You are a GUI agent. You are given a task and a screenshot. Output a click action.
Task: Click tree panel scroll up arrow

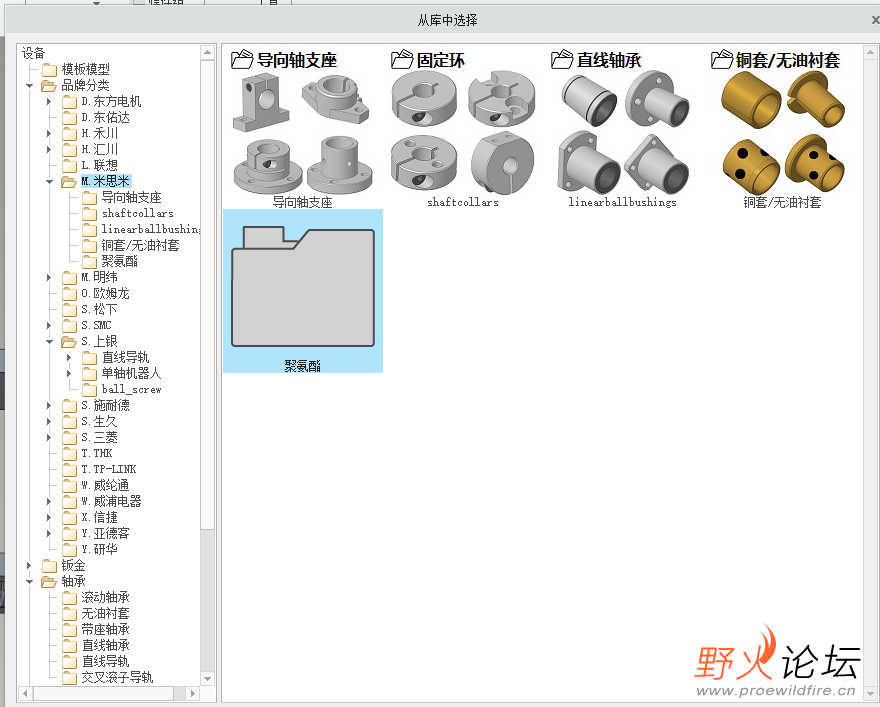pos(208,52)
